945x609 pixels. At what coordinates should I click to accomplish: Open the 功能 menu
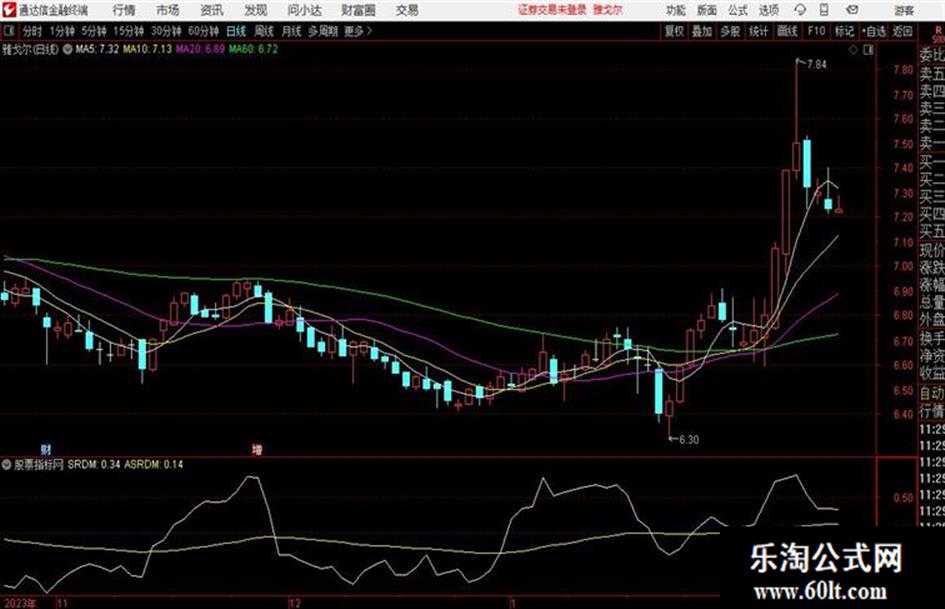coord(676,10)
